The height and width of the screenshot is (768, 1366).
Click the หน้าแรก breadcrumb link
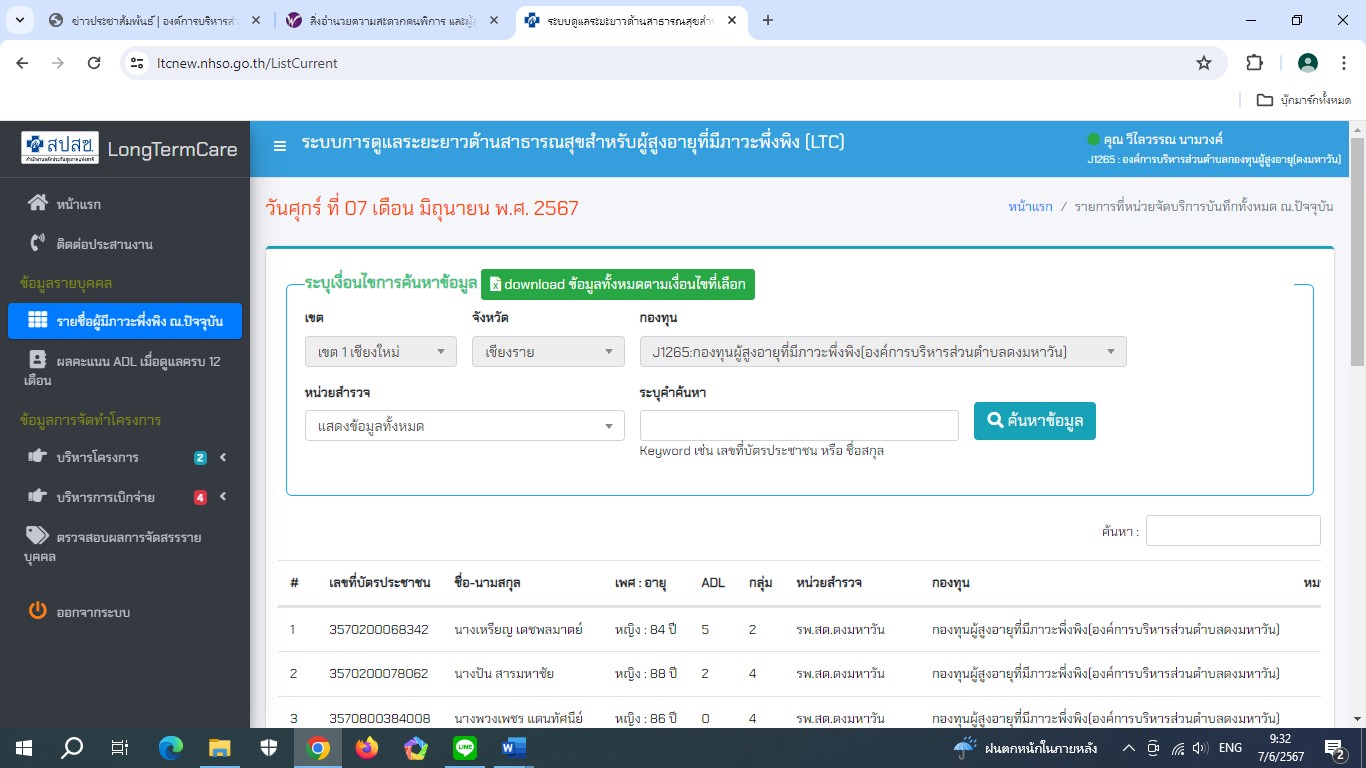tap(1030, 207)
